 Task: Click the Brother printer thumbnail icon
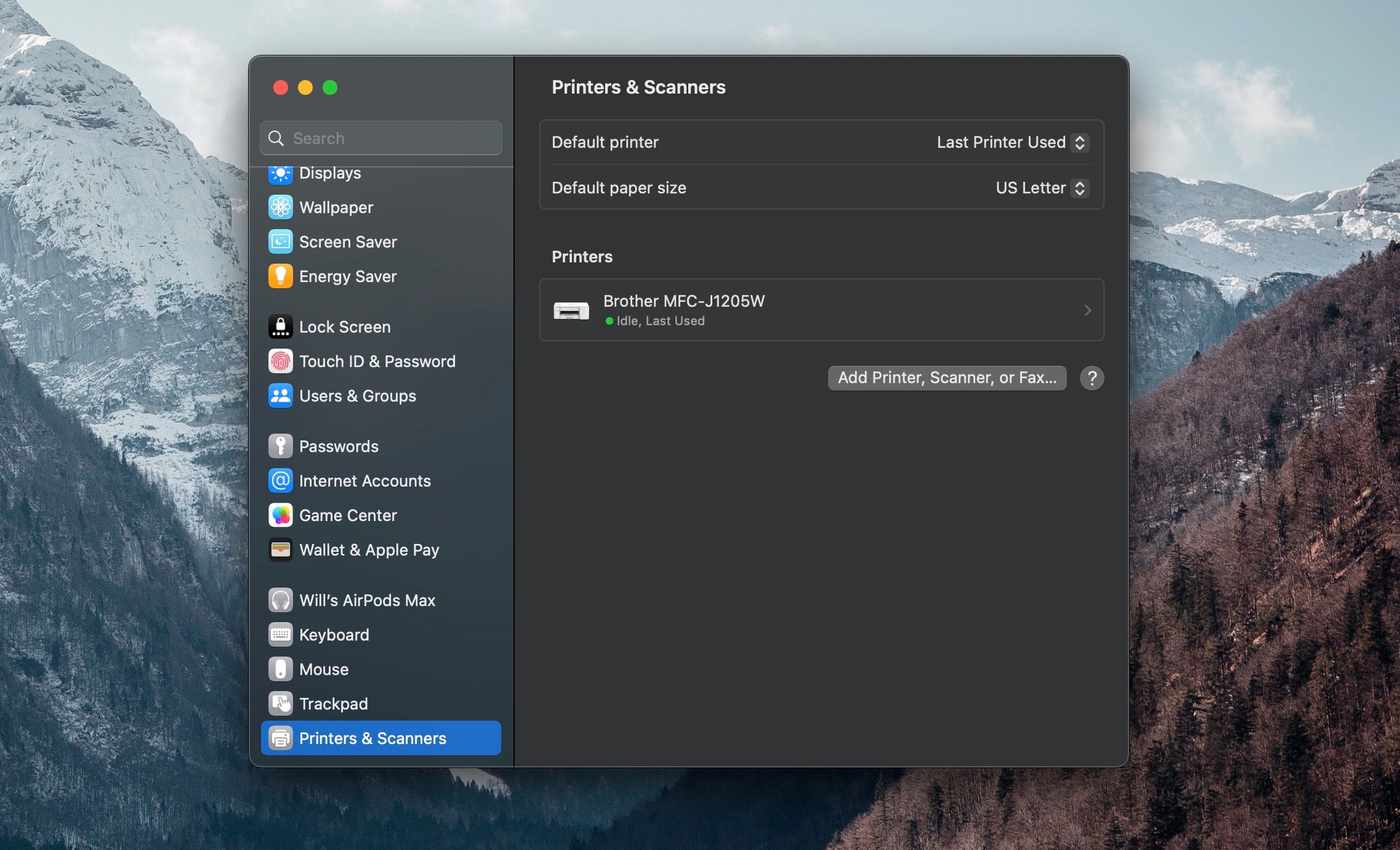pyautogui.click(x=571, y=310)
